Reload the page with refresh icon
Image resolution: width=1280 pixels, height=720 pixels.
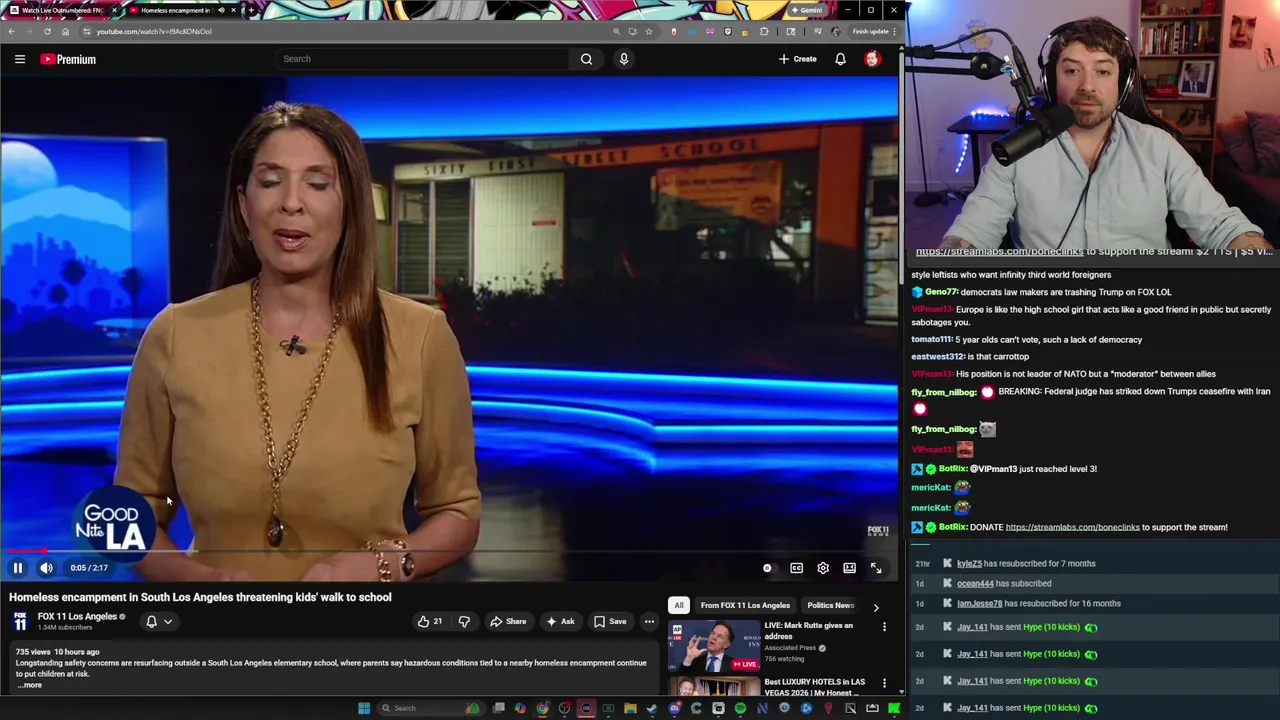click(x=47, y=31)
